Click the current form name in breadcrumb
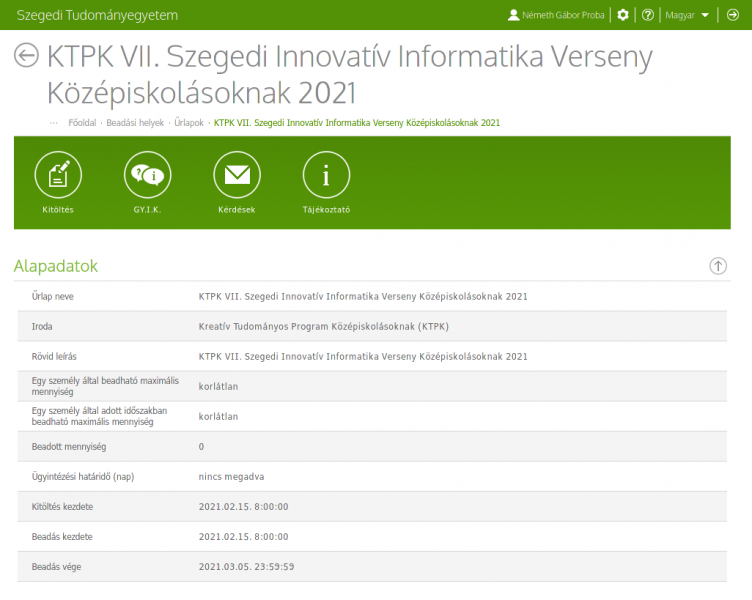The width and height of the screenshot is (752, 600). [357, 122]
